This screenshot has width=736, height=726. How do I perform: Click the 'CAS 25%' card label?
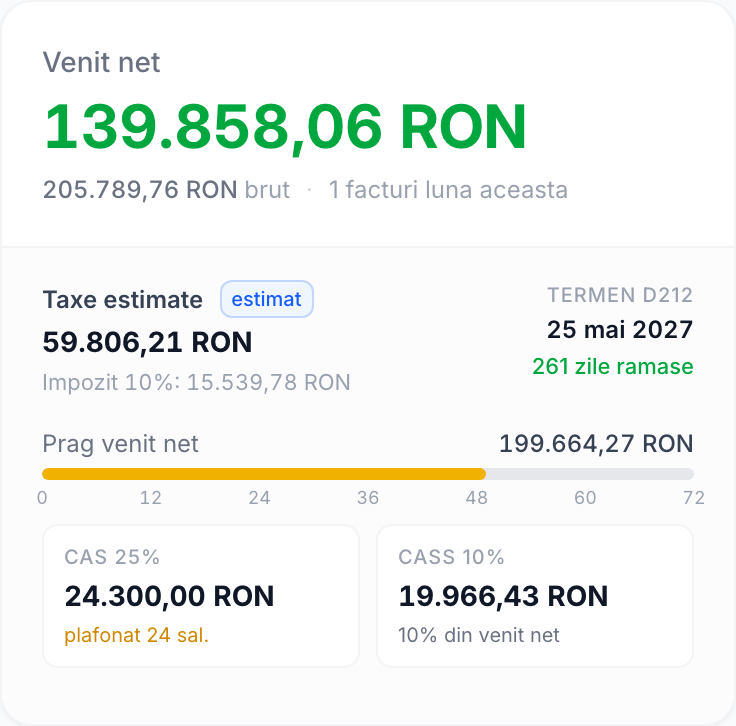coord(112,557)
